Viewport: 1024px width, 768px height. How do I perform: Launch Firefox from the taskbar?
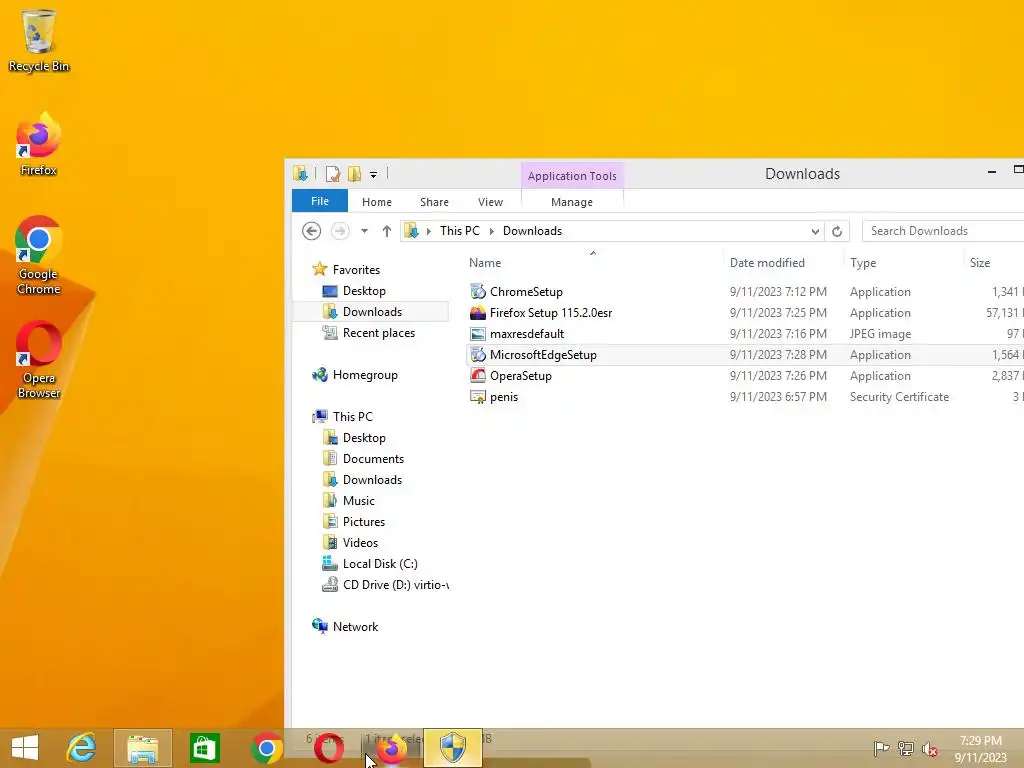[391, 748]
